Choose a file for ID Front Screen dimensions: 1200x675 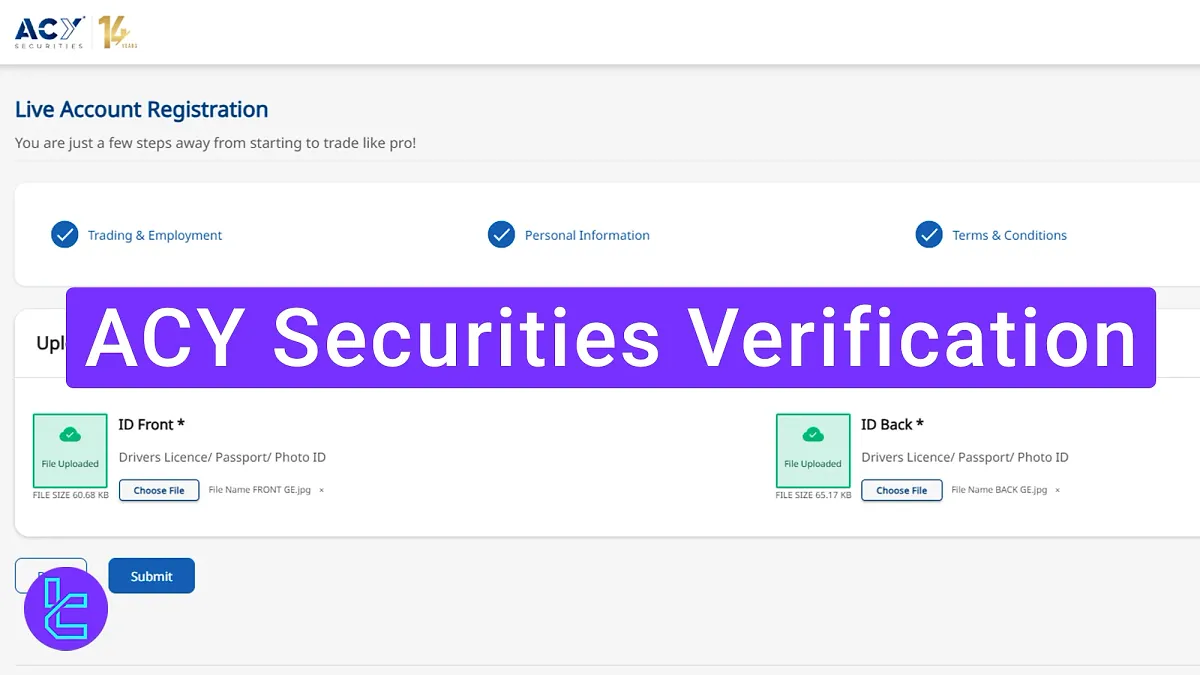(x=158, y=490)
